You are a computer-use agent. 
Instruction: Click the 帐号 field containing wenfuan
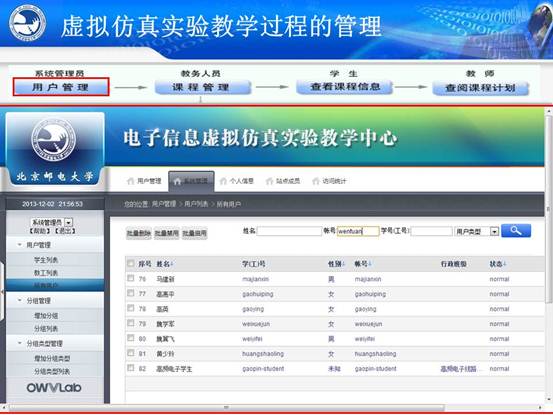[x=358, y=231]
